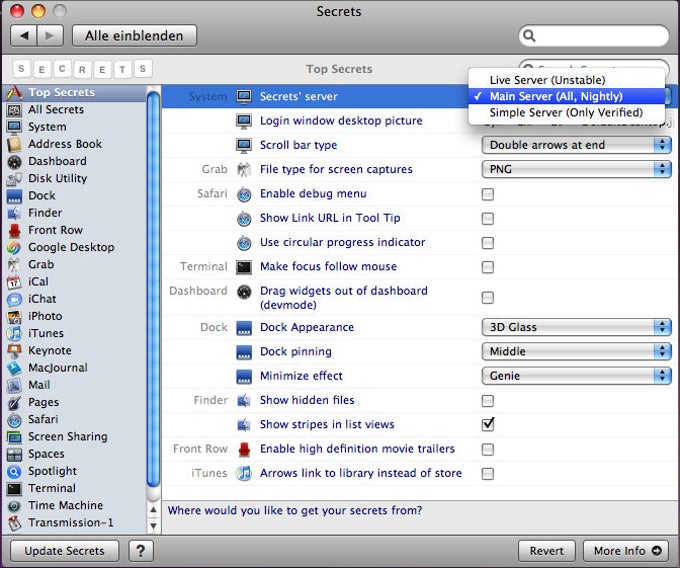Click the Revert button
Screen dimensions: 680x568
tap(546, 551)
